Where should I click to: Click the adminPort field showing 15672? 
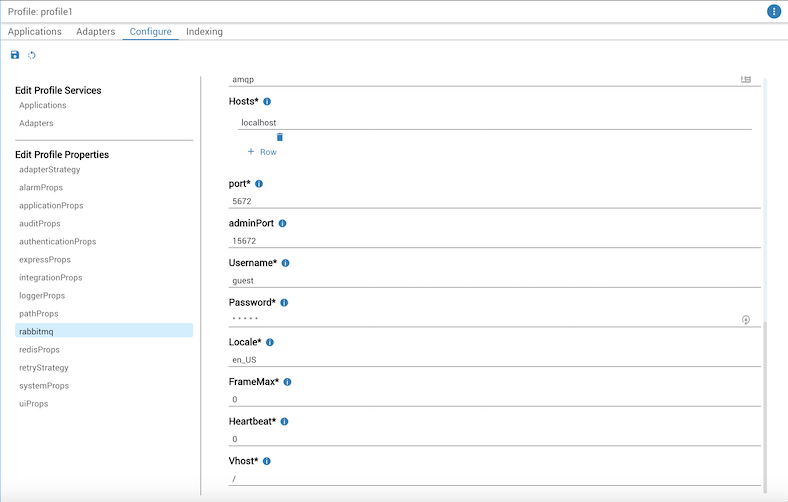[495, 241]
